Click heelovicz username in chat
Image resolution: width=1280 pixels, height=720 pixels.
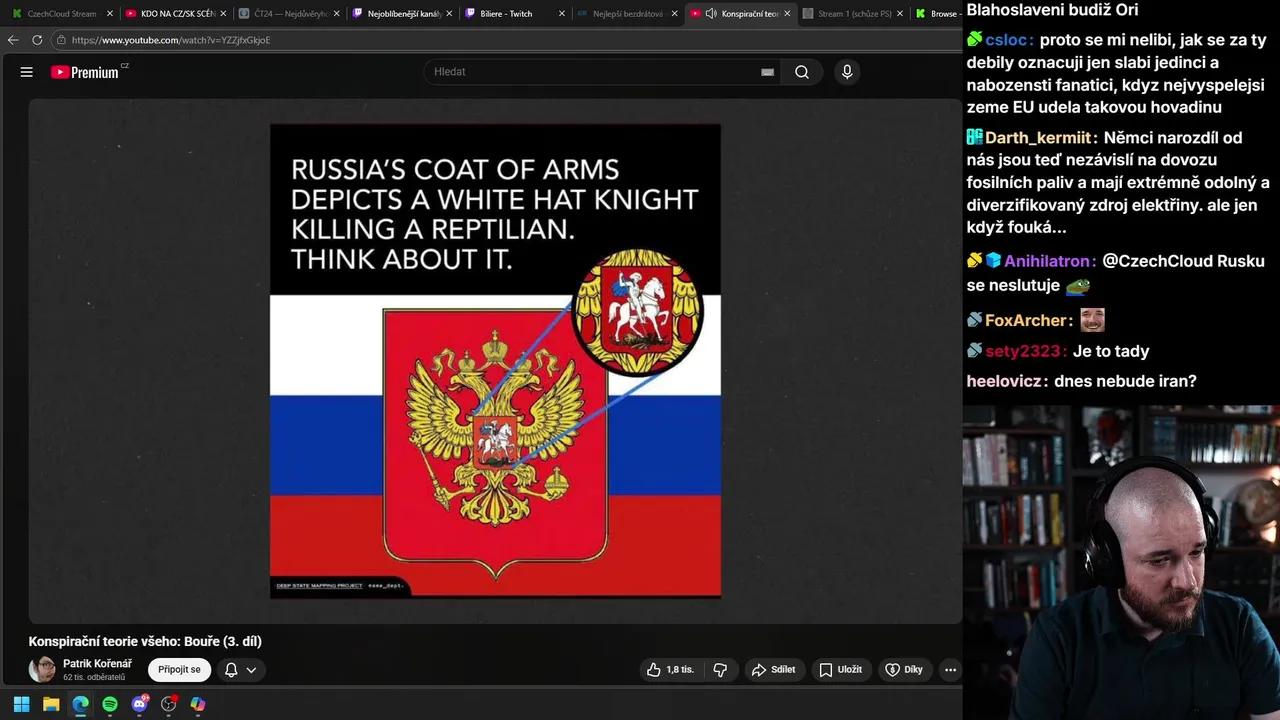pyautogui.click(x=1003, y=381)
